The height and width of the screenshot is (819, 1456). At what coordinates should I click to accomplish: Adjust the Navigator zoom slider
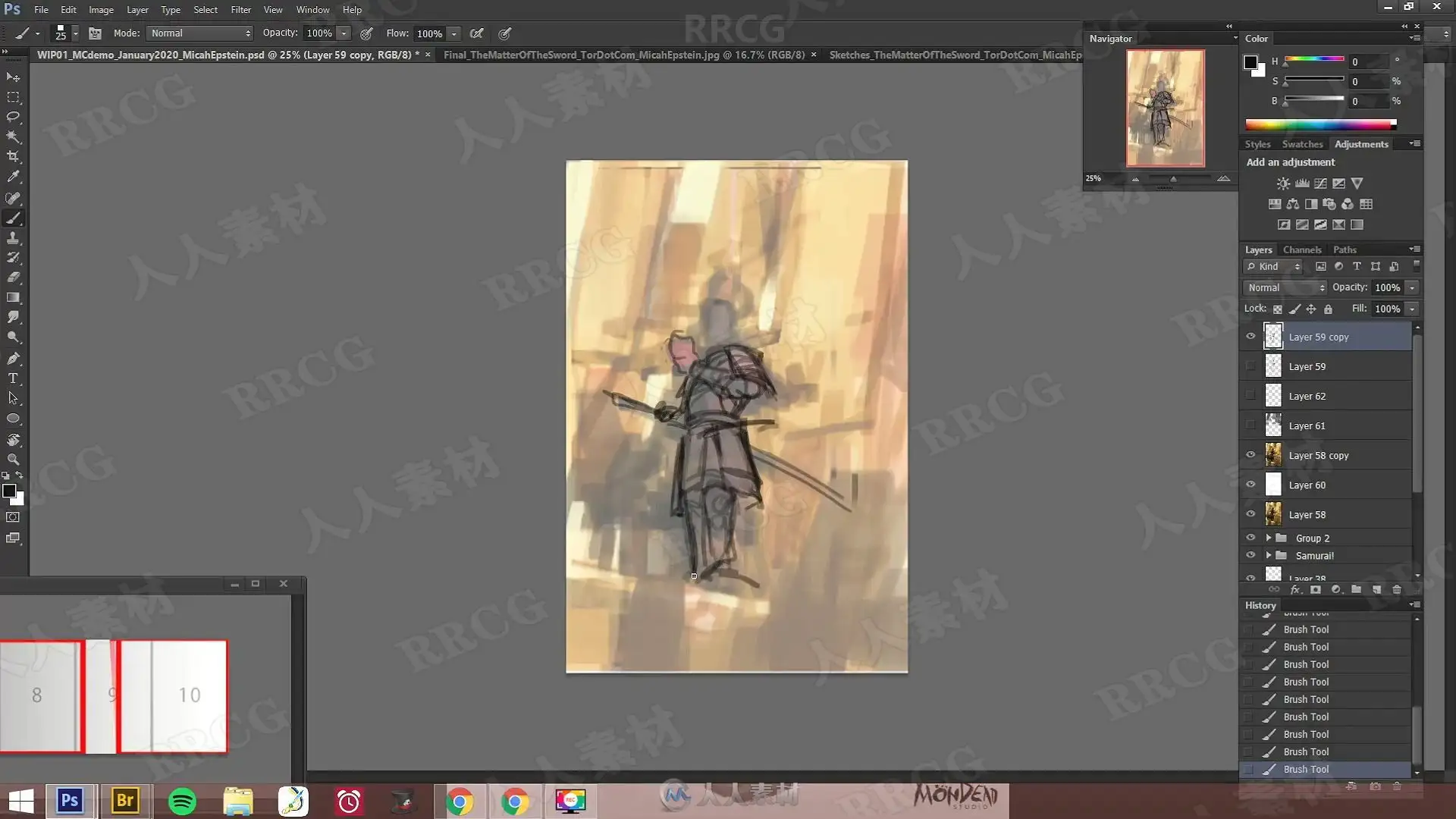pyautogui.click(x=1173, y=179)
